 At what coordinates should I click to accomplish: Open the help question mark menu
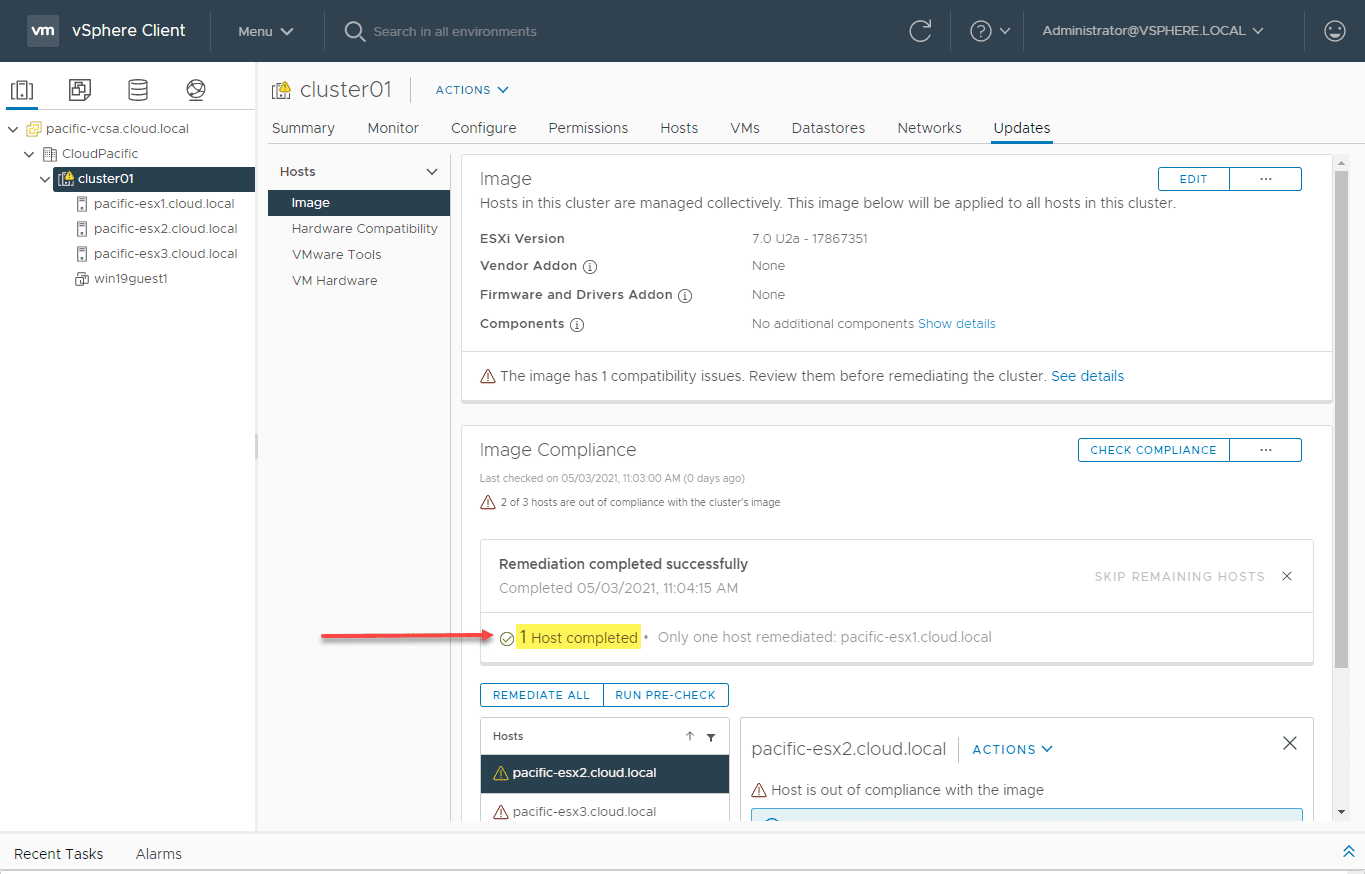click(990, 31)
